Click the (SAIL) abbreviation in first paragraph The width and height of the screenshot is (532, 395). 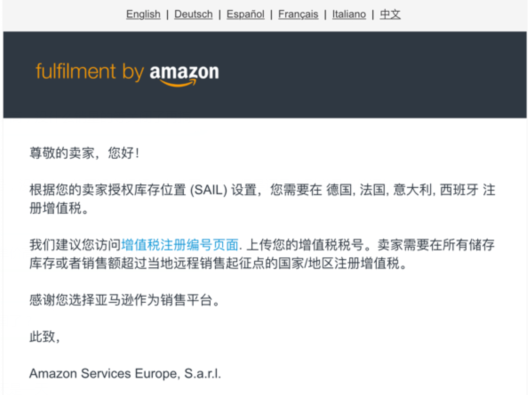pos(208,190)
